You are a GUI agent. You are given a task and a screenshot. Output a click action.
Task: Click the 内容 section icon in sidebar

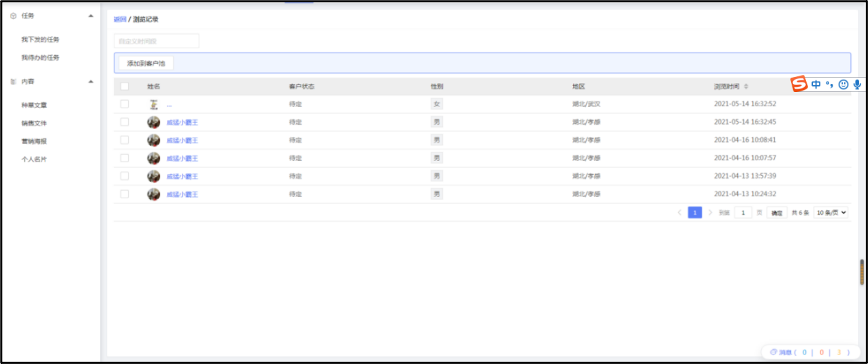[x=13, y=81]
